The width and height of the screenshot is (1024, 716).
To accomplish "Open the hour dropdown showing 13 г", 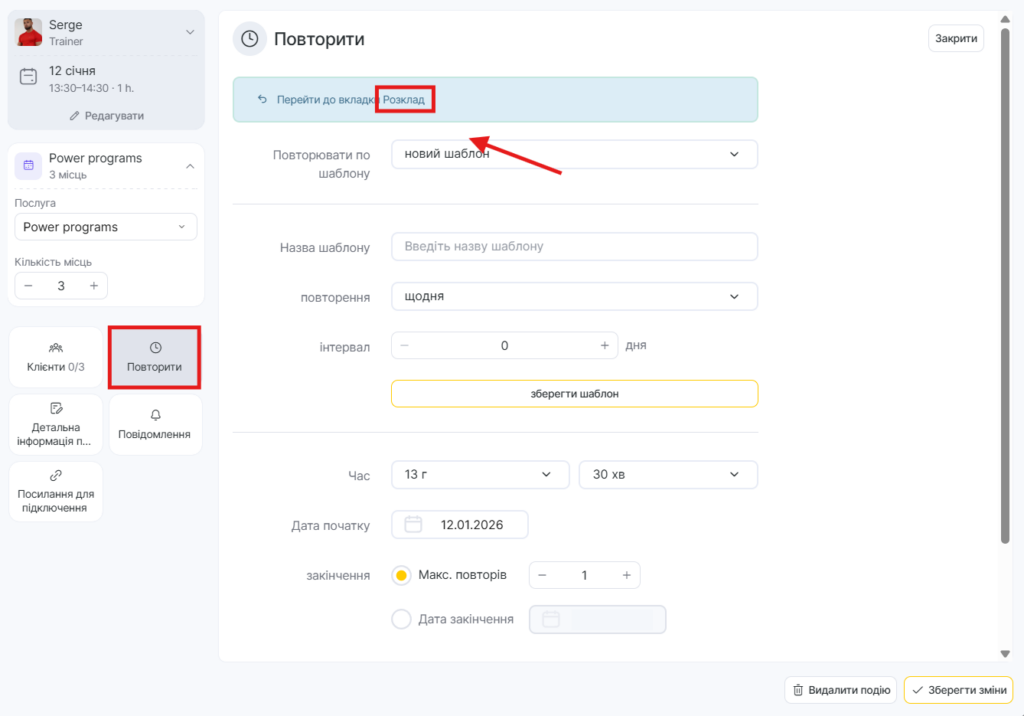I will (479, 475).
